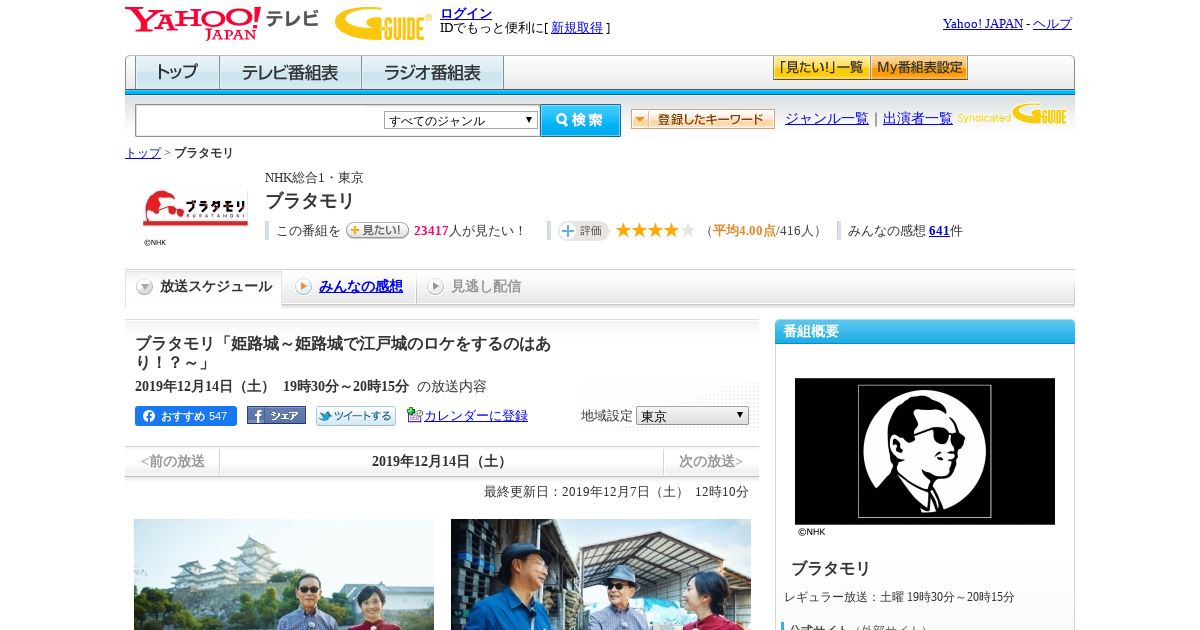Click the Tamori silhouette image in 番組概要
1200x630 pixels.
tap(925, 451)
